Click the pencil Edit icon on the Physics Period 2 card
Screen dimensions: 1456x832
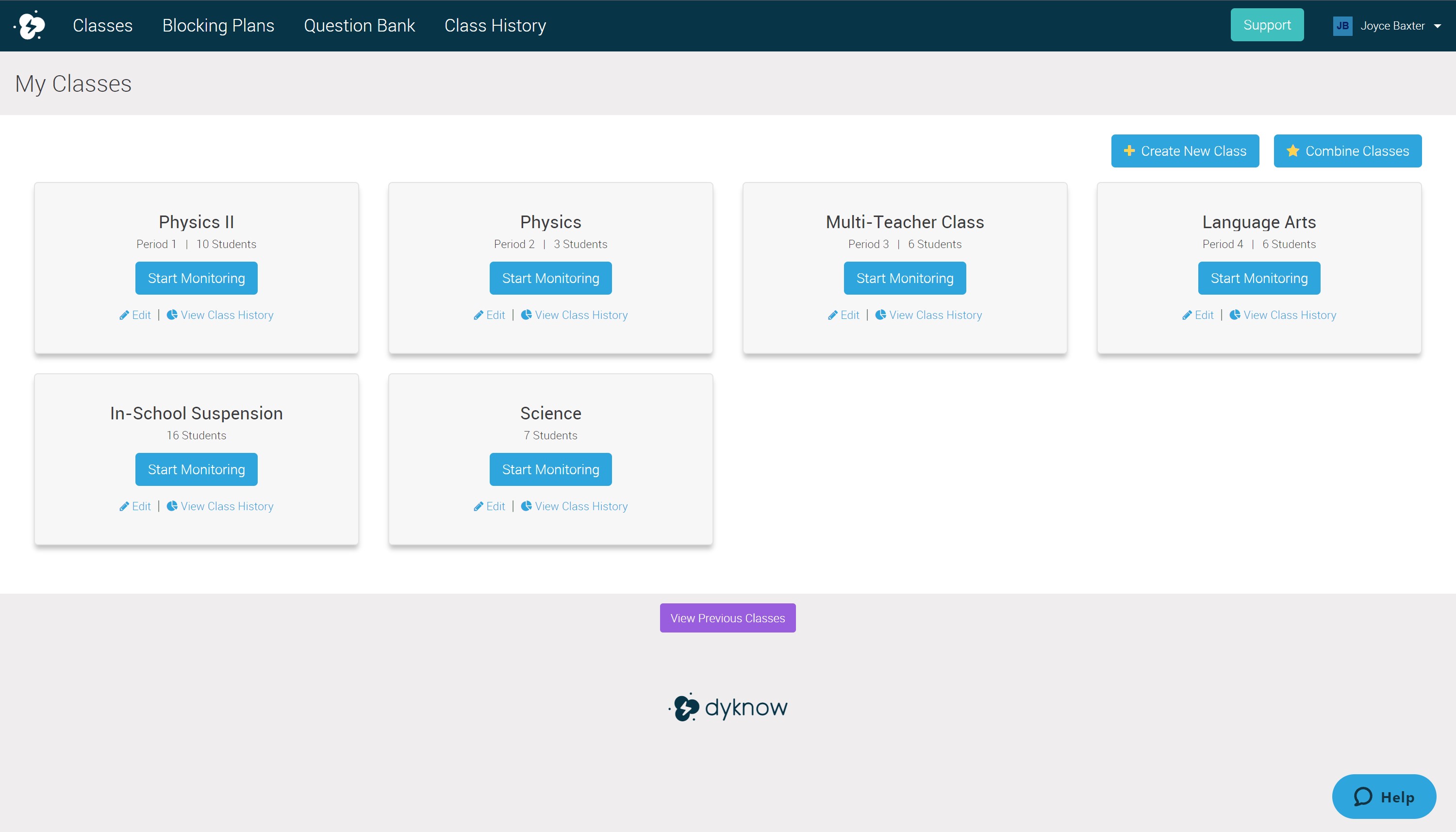click(x=478, y=315)
